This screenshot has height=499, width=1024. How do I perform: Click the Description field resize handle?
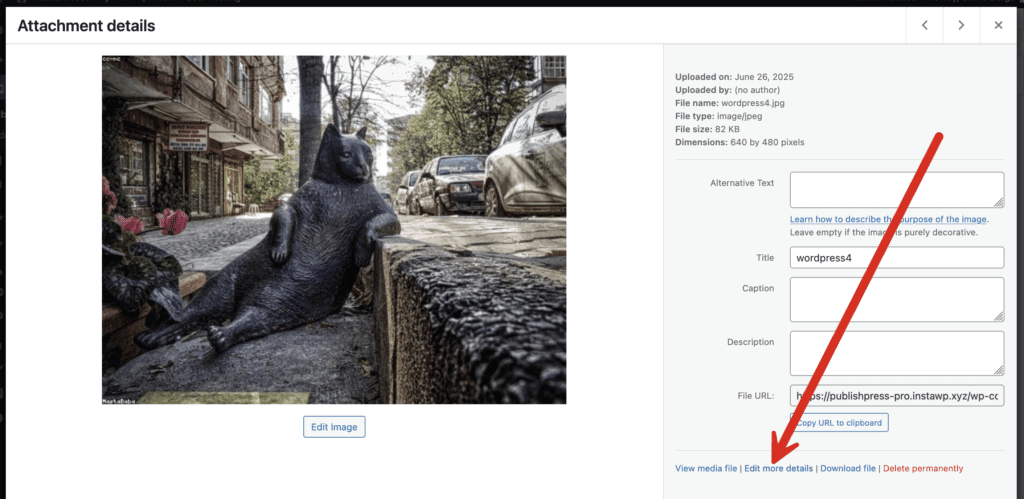tap(999, 370)
